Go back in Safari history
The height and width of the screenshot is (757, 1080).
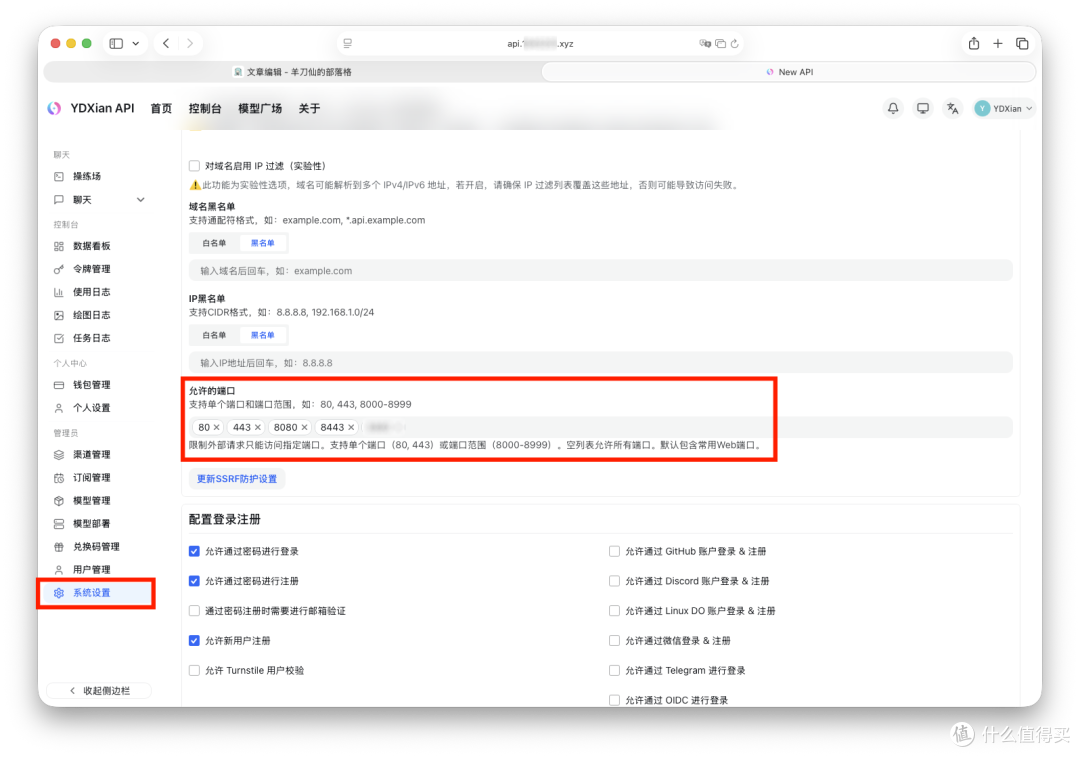point(166,43)
